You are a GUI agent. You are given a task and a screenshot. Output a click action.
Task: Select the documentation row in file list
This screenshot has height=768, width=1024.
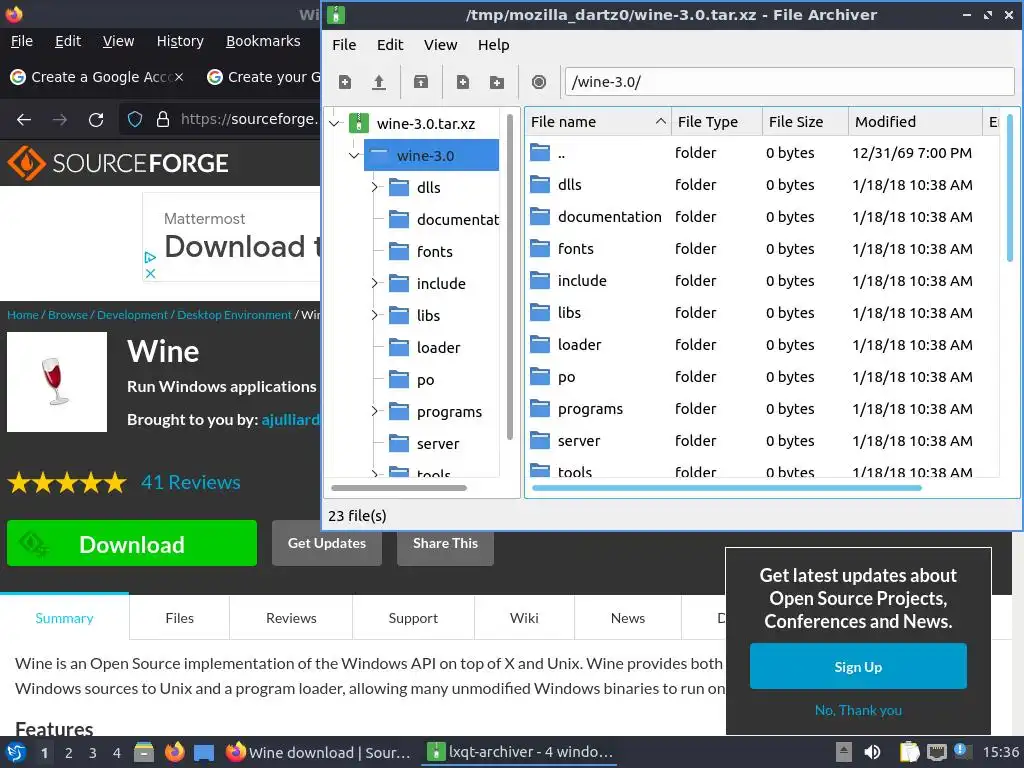point(761,217)
